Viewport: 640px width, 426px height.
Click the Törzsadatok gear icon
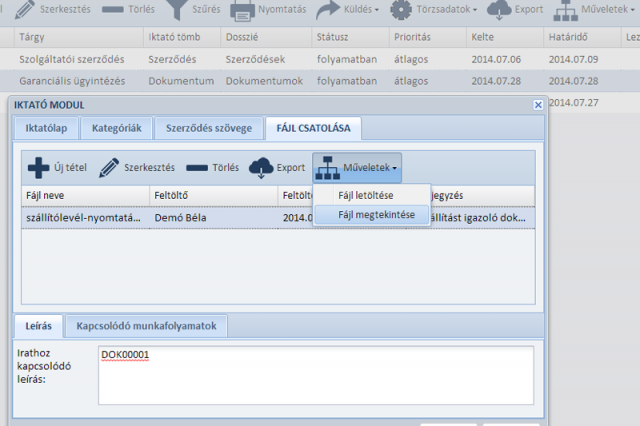(x=401, y=9)
